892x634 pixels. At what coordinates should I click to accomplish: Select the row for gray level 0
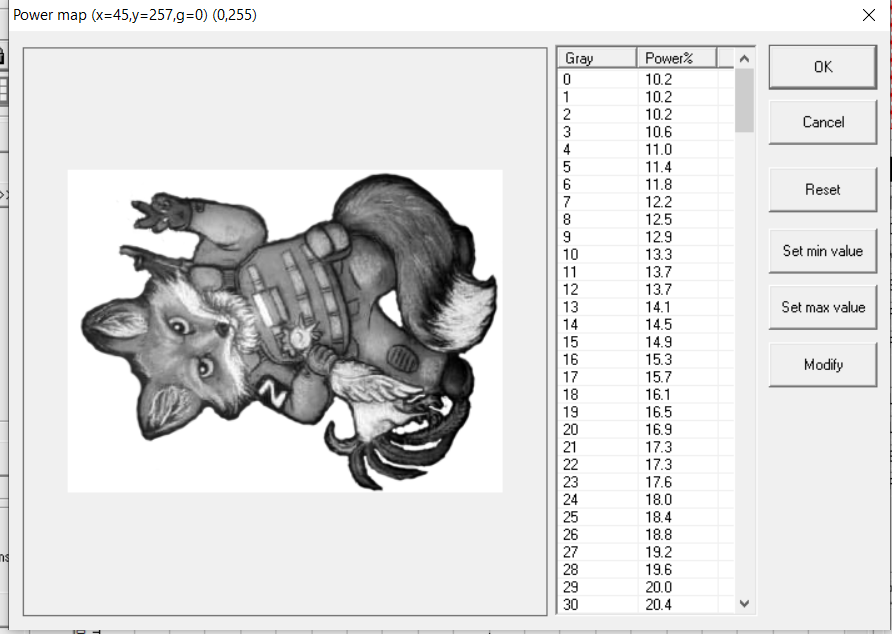pyautogui.click(x=646, y=80)
